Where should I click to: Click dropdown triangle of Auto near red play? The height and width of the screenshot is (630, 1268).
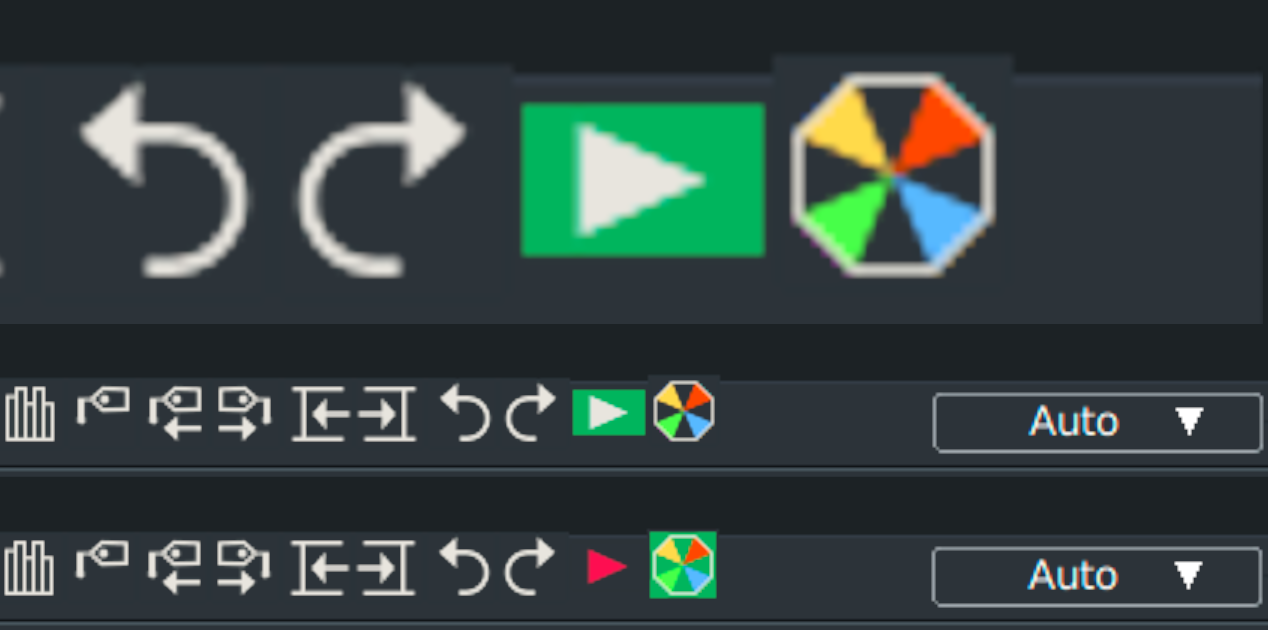(1188, 575)
